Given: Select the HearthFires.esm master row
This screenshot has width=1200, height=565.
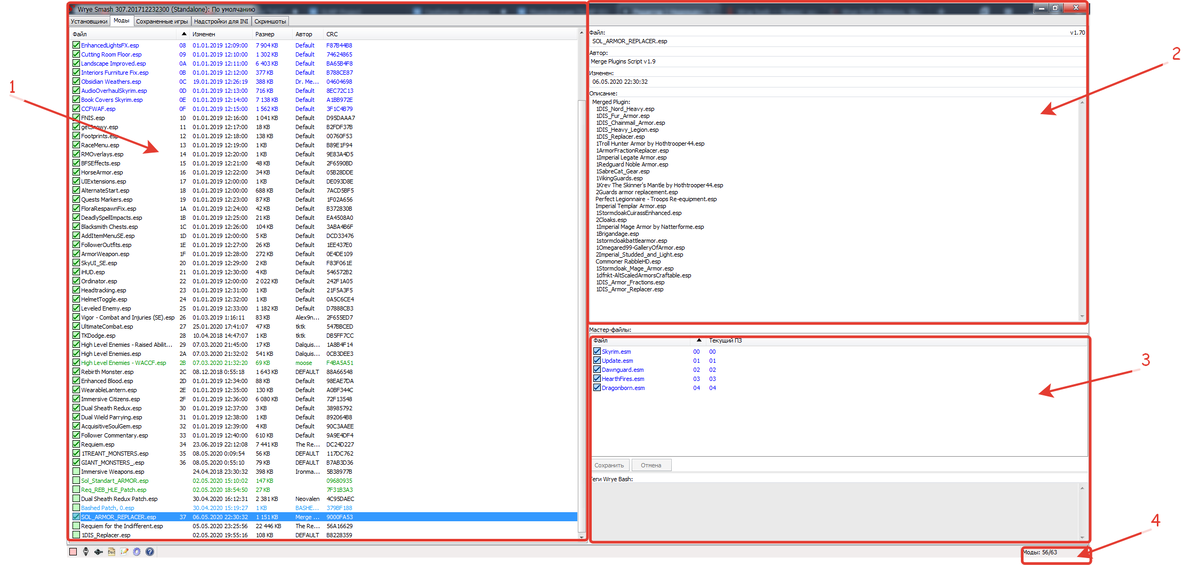Looking at the screenshot, I should coord(837,379).
